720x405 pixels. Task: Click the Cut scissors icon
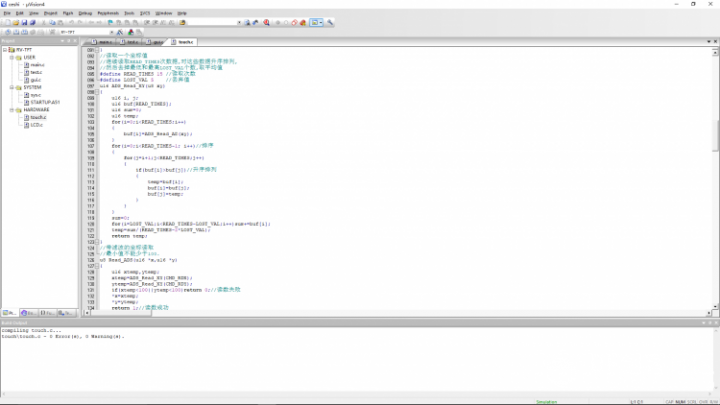click(x=44, y=22)
